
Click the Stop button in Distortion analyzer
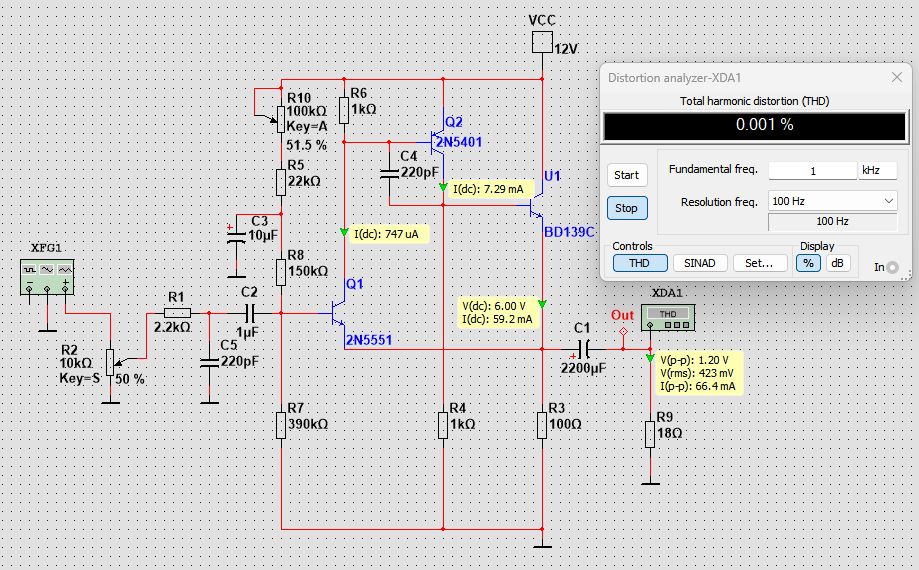click(627, 208)
